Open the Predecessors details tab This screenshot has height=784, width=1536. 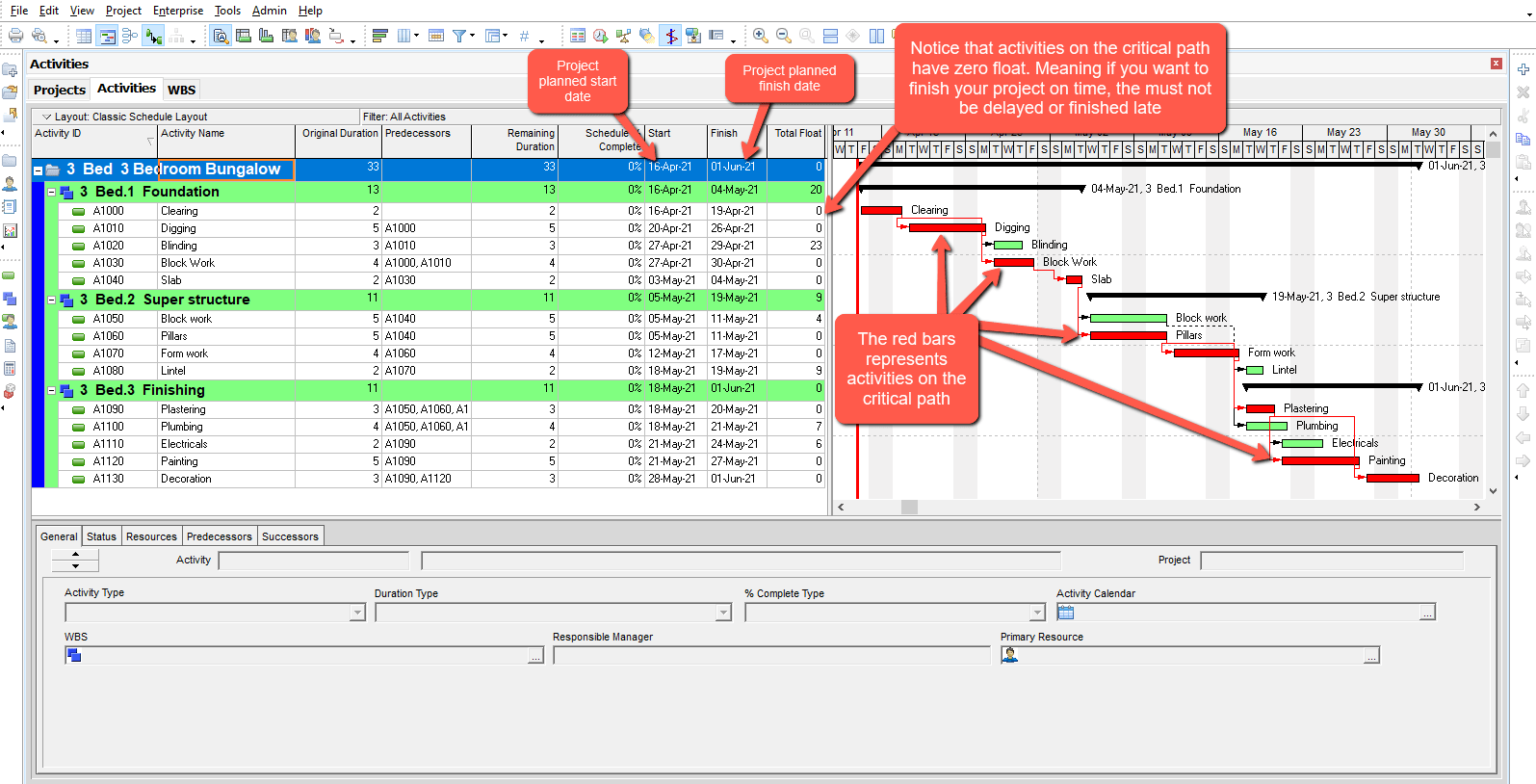coord(219,536)
